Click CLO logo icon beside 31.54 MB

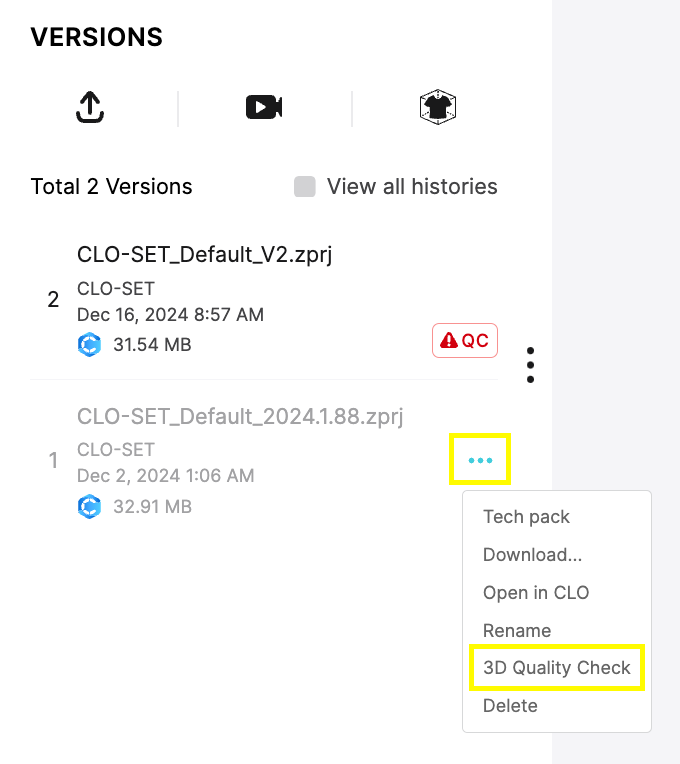(89, 344)
